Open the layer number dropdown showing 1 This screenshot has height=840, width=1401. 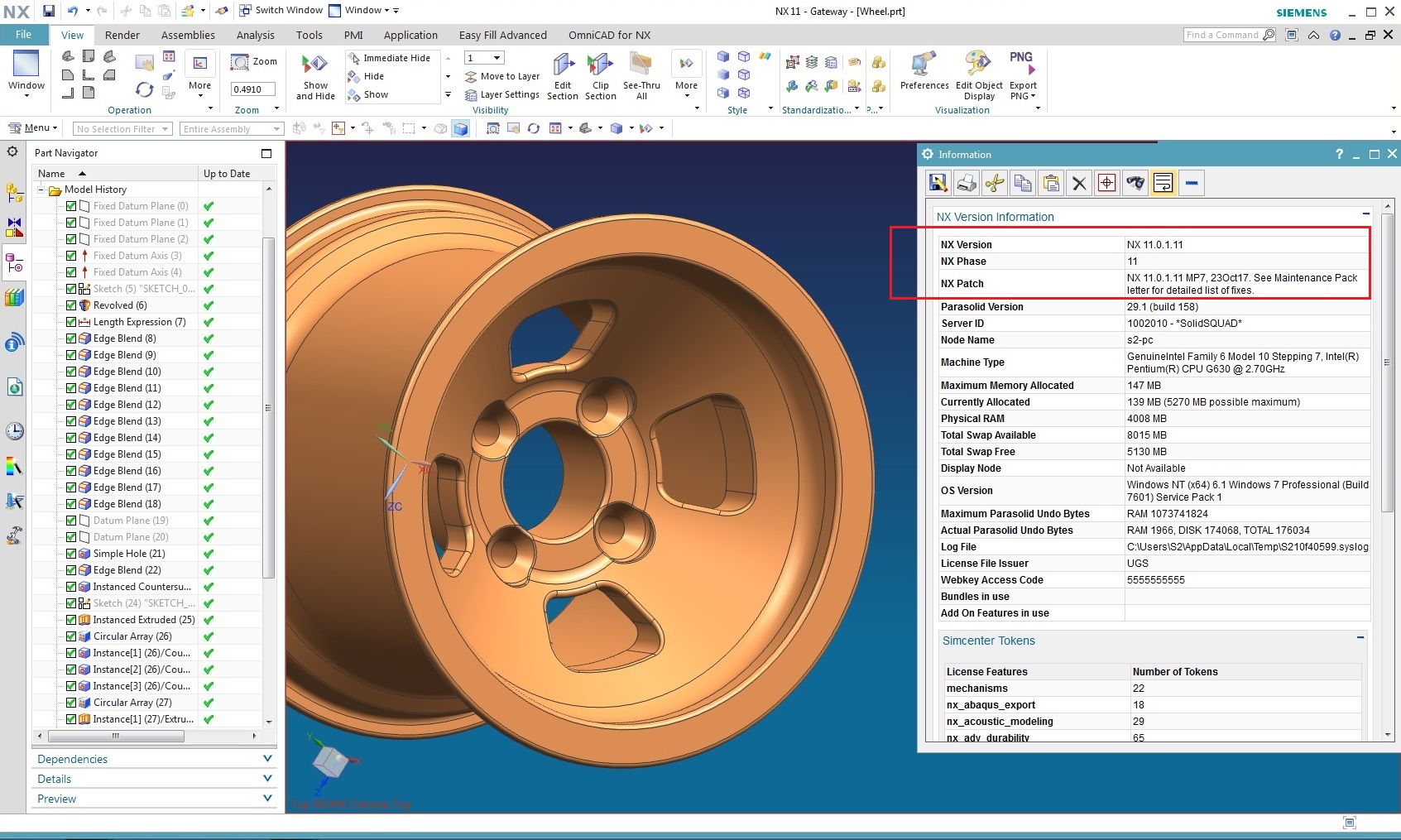point(484,58)
